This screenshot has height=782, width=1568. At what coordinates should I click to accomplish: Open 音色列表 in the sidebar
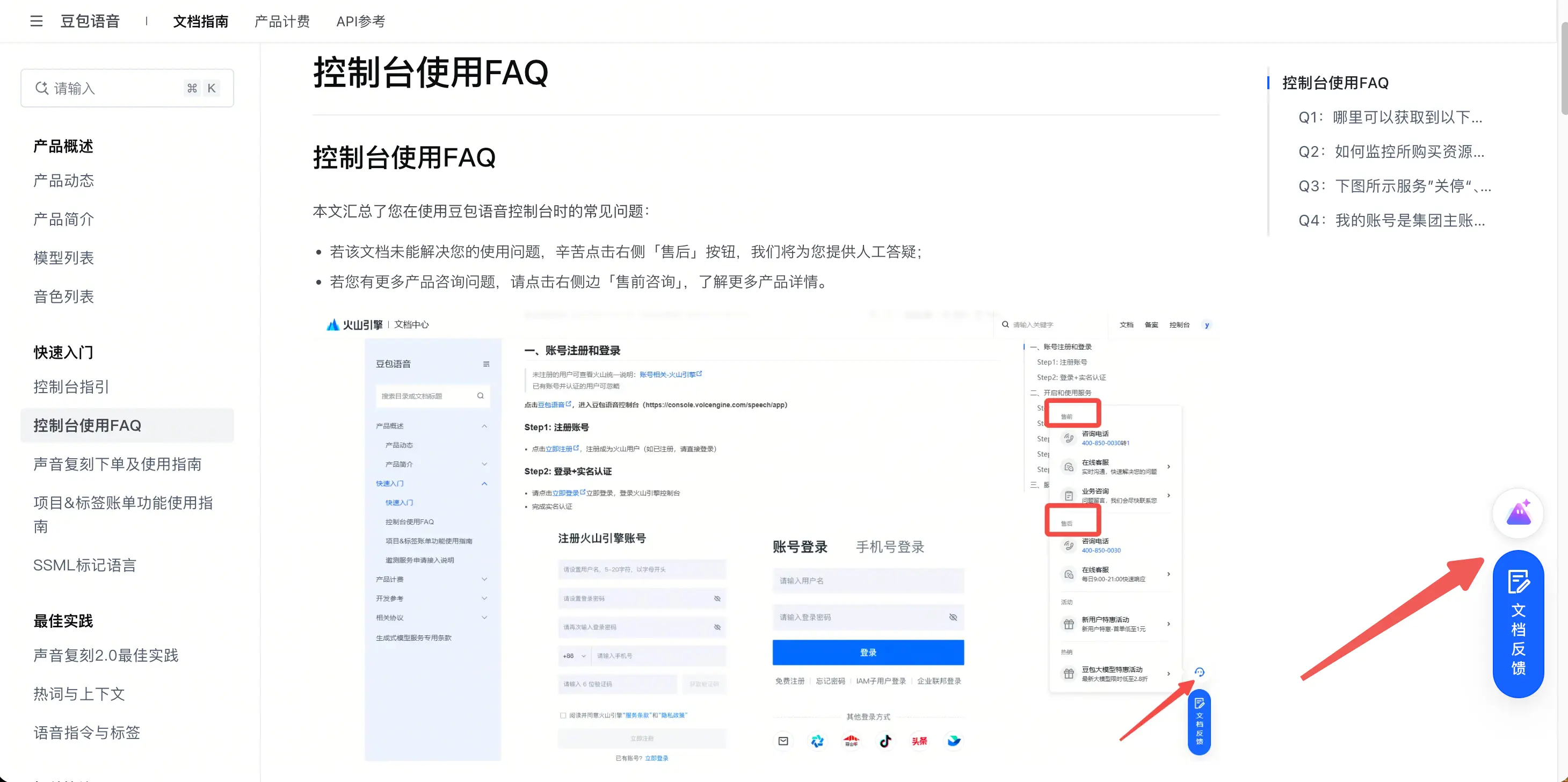(x=64, y=296)
